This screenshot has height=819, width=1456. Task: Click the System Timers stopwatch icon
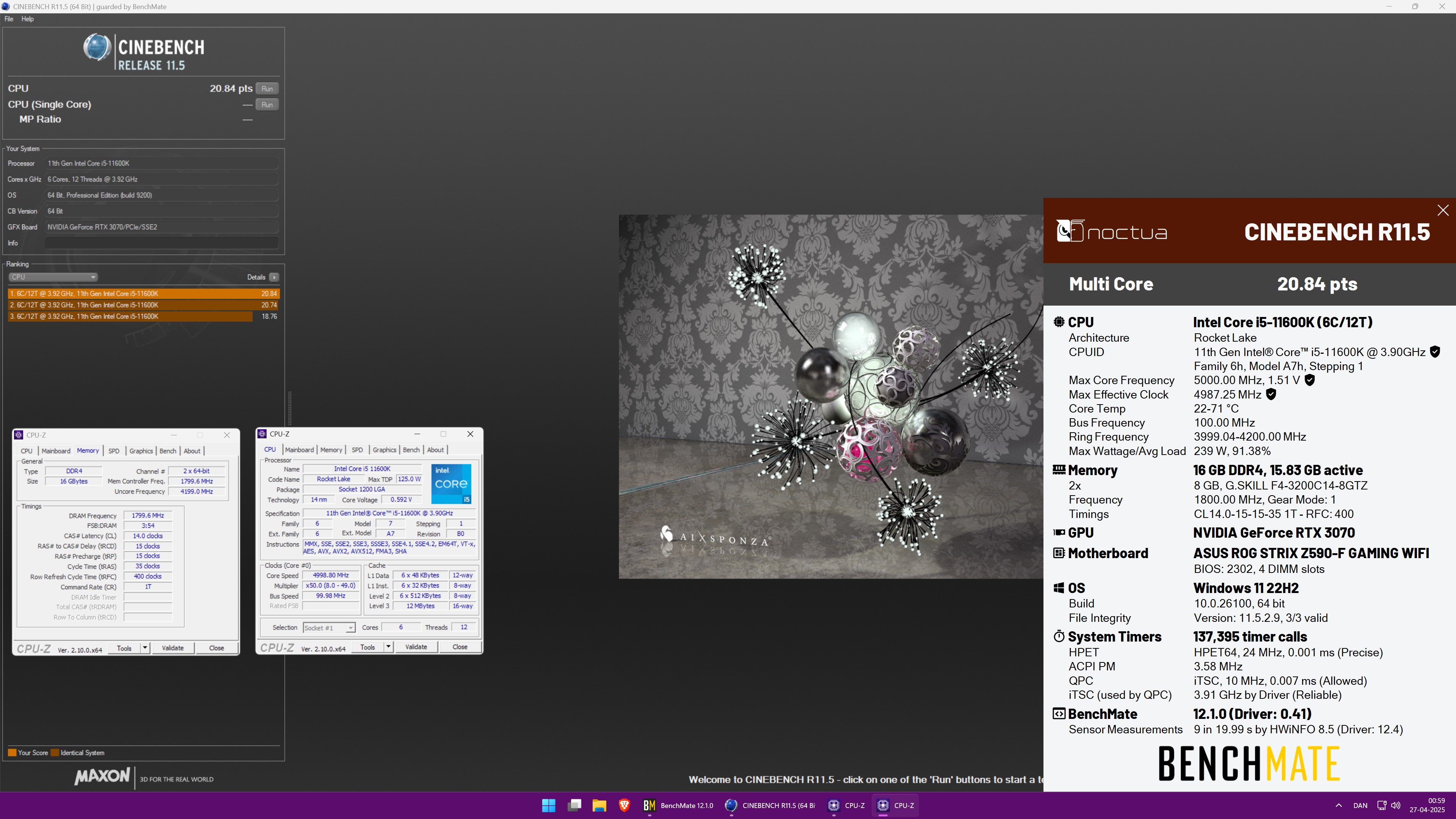(1059, 637)
